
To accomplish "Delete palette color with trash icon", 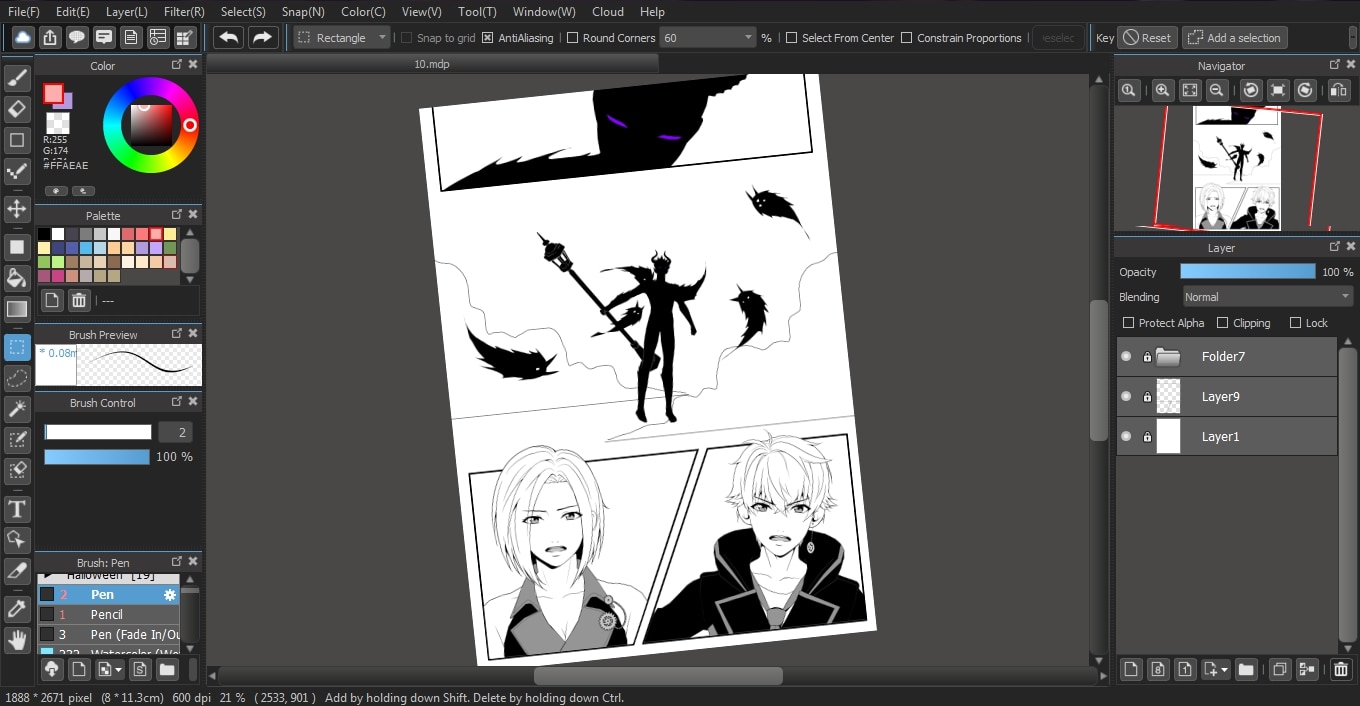I will tap(79, 300).
